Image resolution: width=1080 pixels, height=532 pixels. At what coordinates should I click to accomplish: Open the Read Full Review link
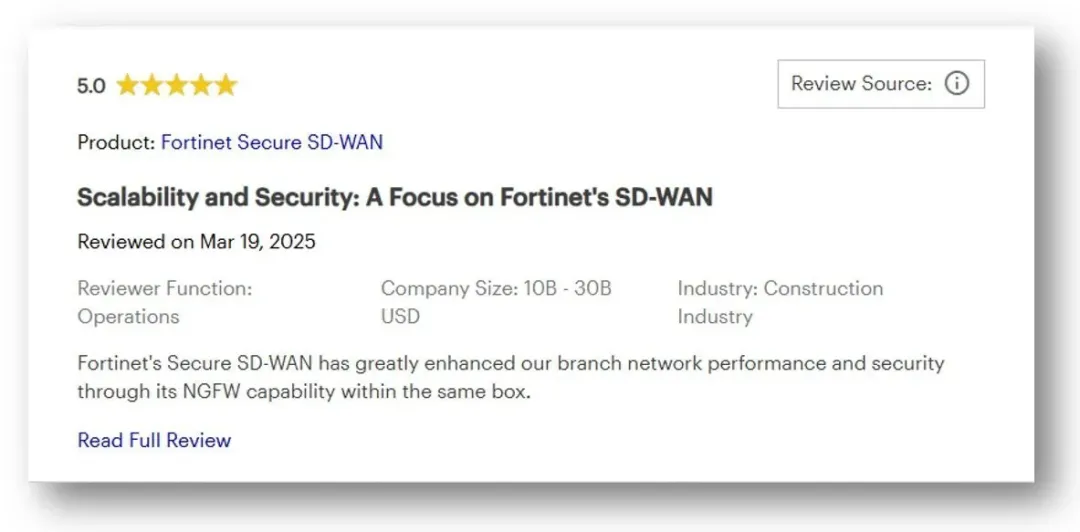pos(154,440)
